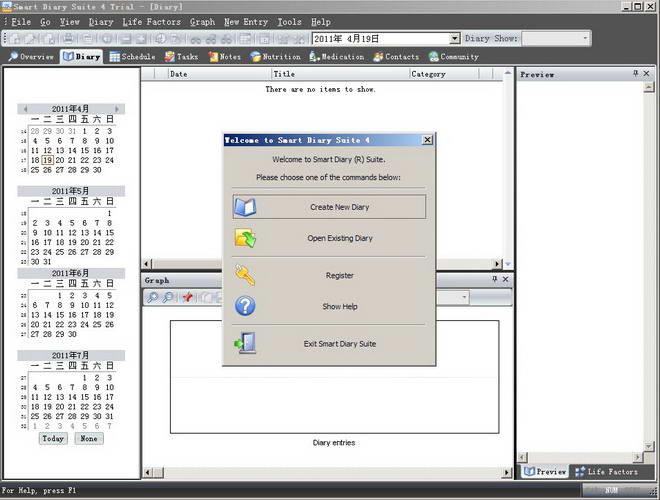Click the folder icon beside Open Existing Diary
The height and width of the screenshot is (500, 660).
point(245,238)
